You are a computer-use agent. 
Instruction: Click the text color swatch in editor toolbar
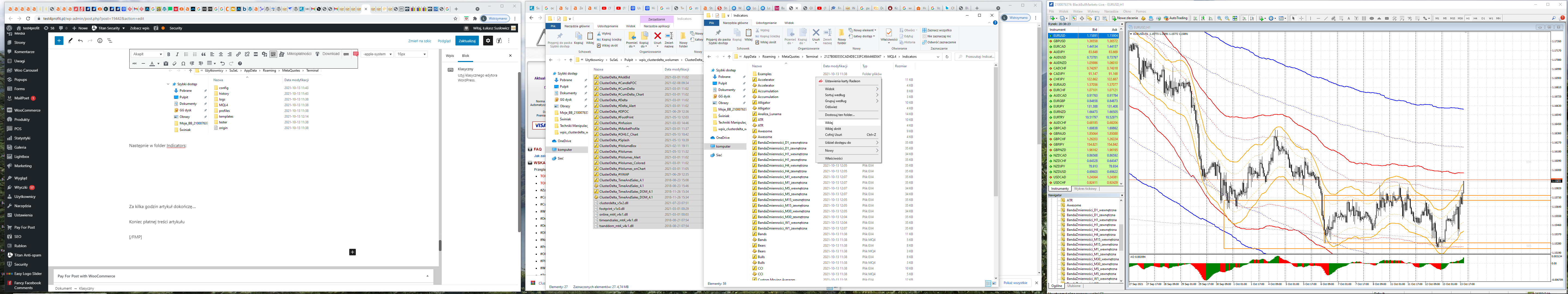pos(152,63)
